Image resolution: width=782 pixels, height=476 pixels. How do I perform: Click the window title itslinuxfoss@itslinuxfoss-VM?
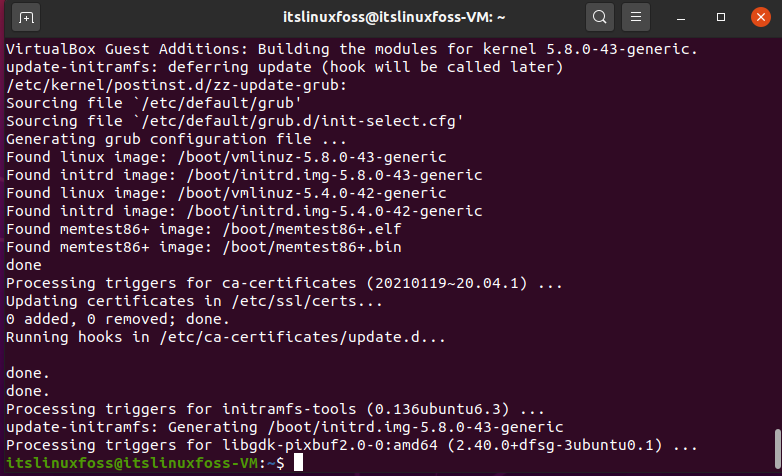pos(394,17)
